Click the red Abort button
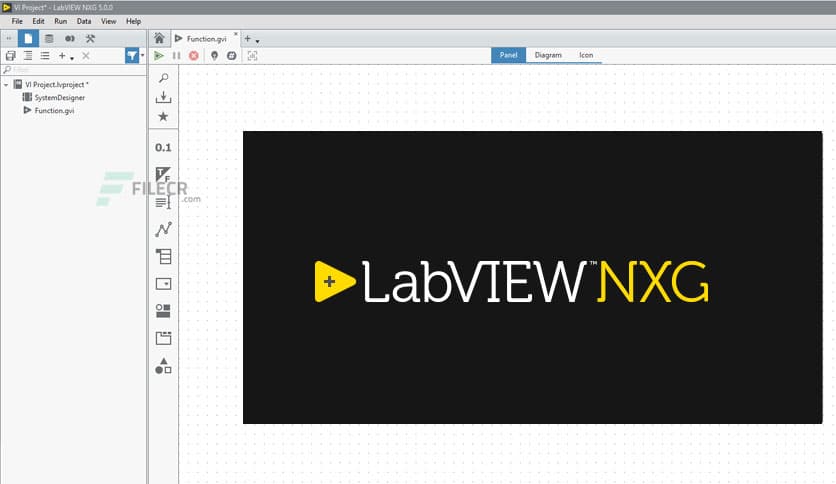Image resolution: width=836 pixels, height=484 pixels. coord(194,55)
